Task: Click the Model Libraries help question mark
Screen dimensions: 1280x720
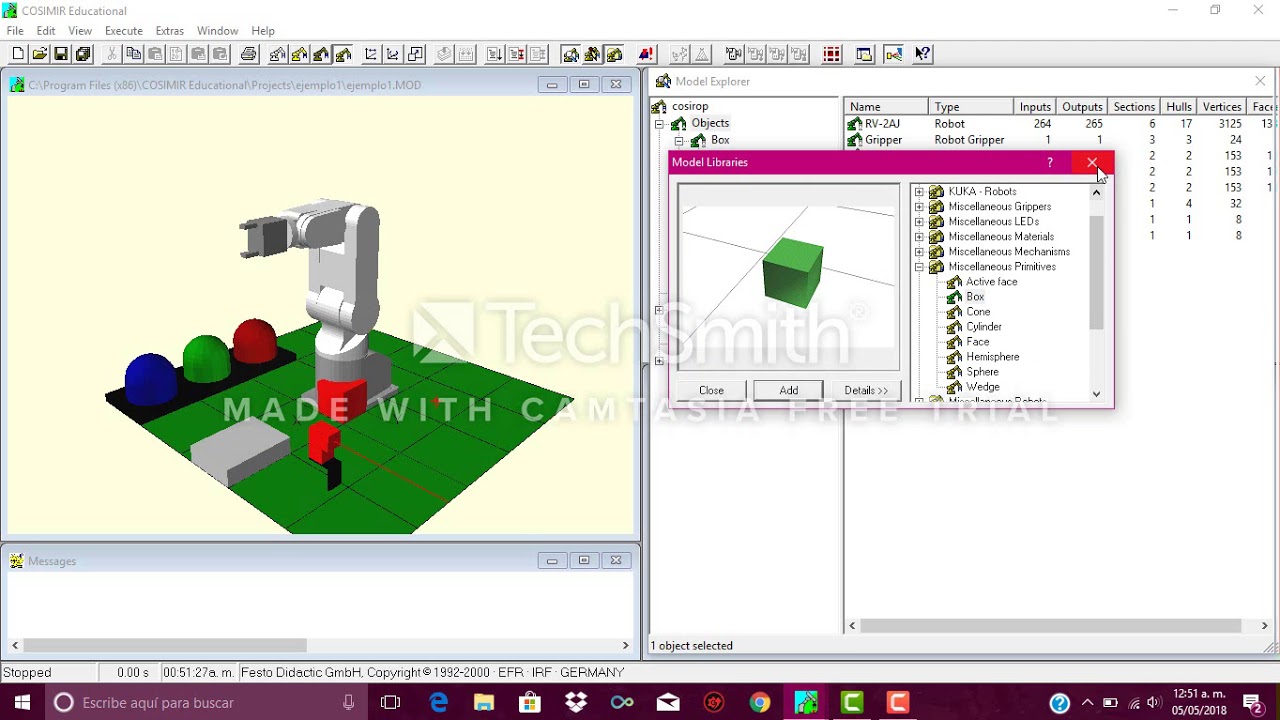Action: (x=1049, y=162)
